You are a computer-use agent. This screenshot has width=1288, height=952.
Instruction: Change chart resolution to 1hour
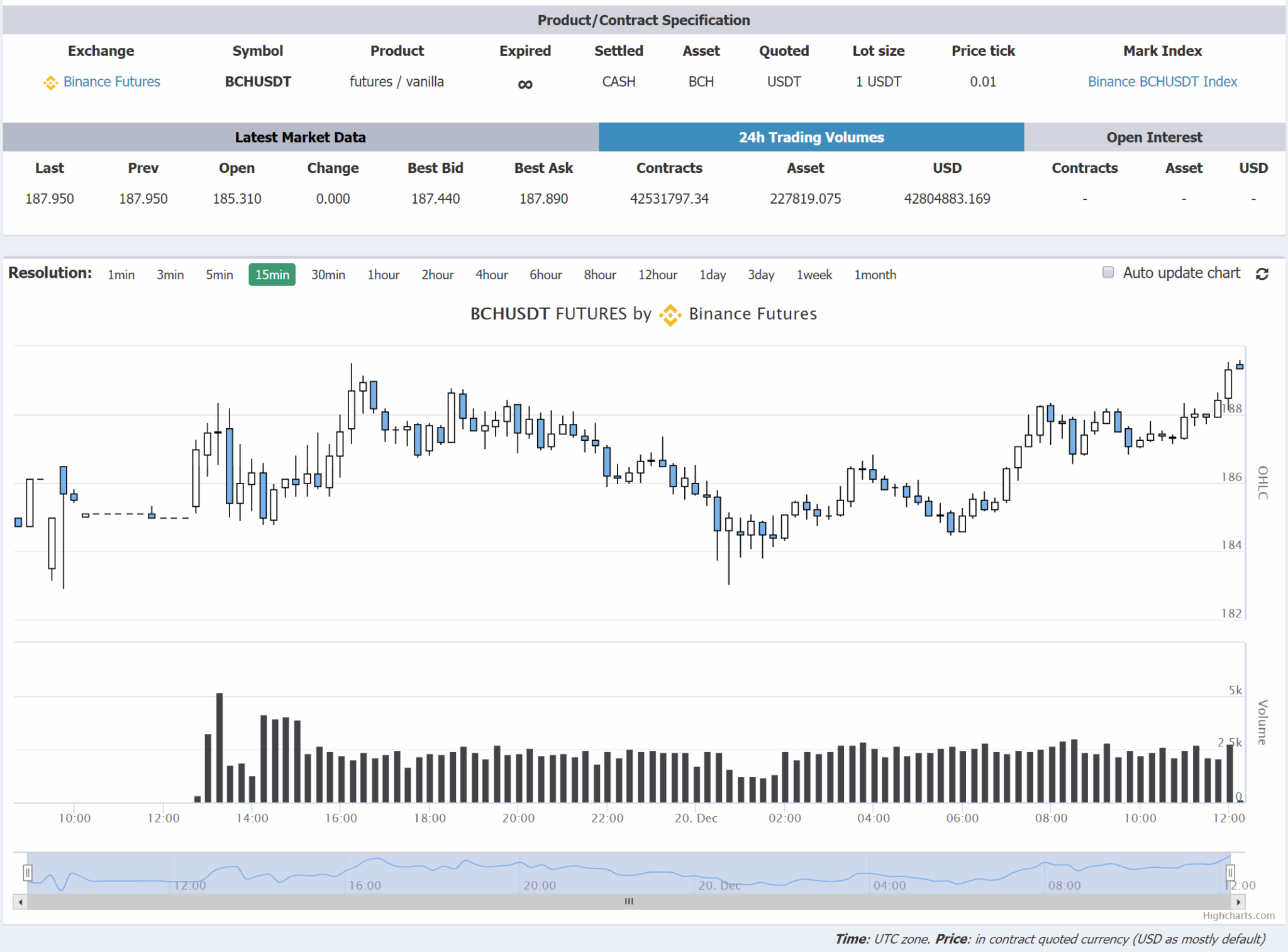point(383,275)
